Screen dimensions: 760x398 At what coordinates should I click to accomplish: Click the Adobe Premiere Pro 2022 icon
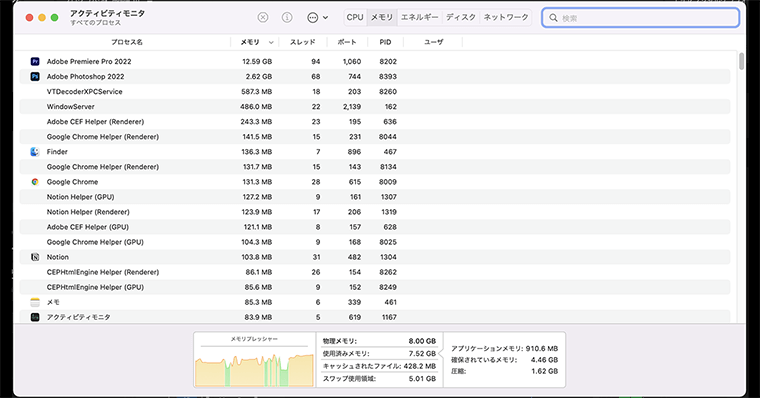tap(35, 62)
